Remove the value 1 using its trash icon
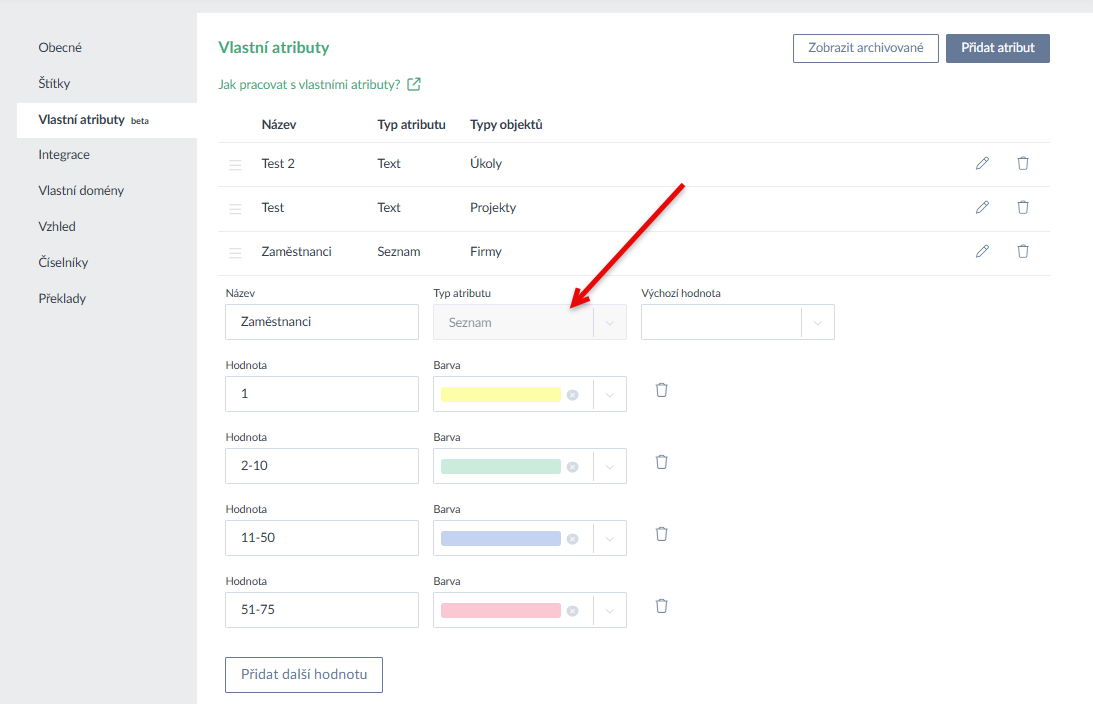The image size is (1093, 704). (x=661, y=390)
